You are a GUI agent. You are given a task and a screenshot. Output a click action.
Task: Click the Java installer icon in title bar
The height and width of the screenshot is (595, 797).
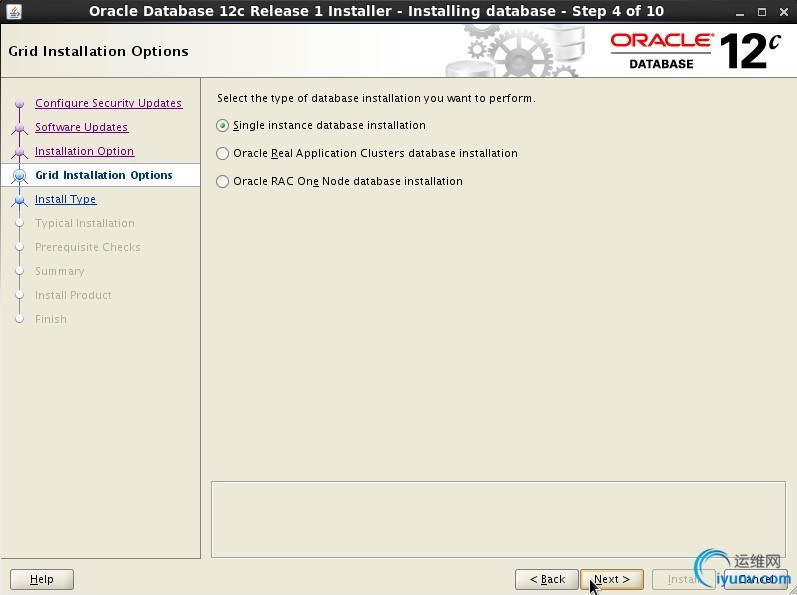pyautogui.click(x=14, y=11)
